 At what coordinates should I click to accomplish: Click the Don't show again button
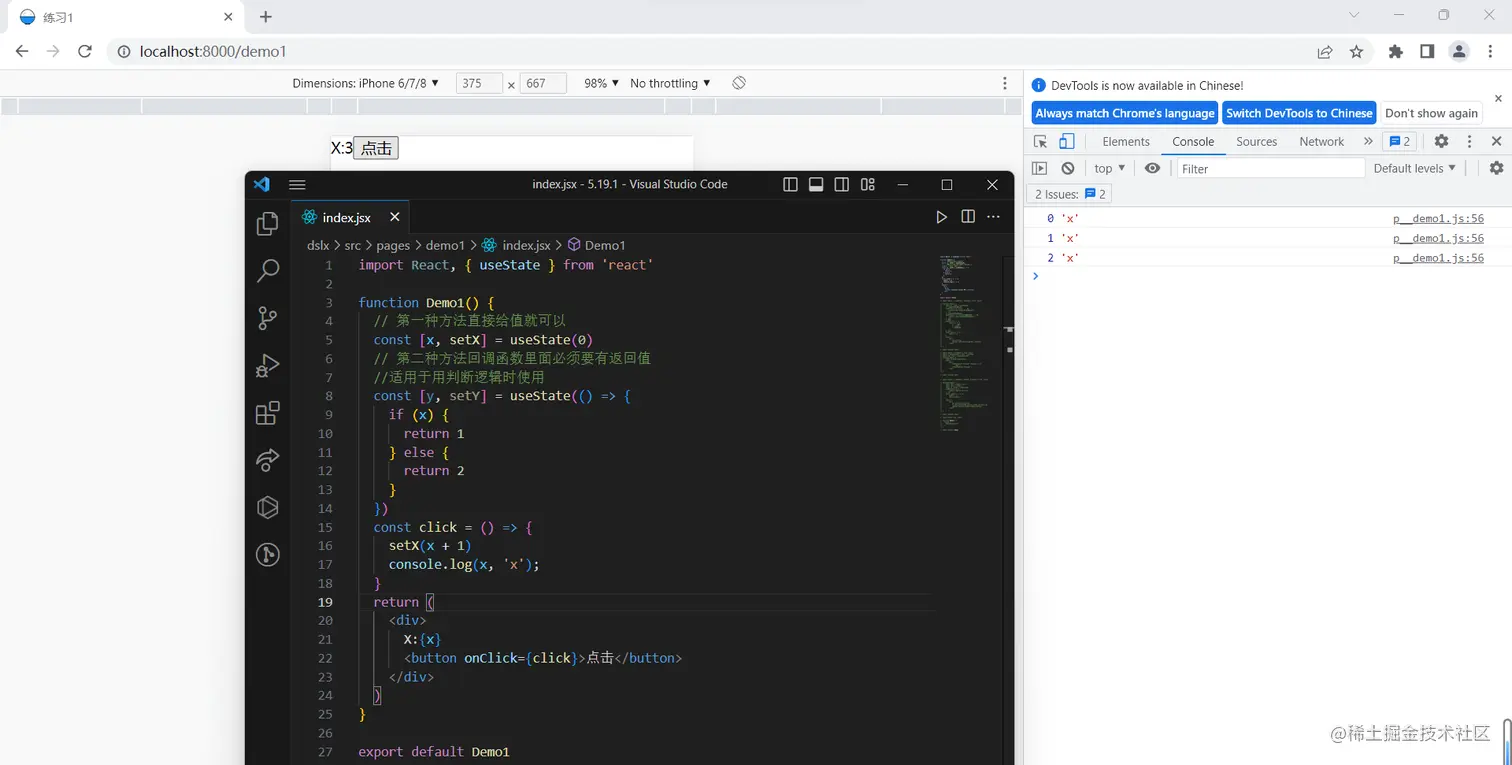[1431, 113]
